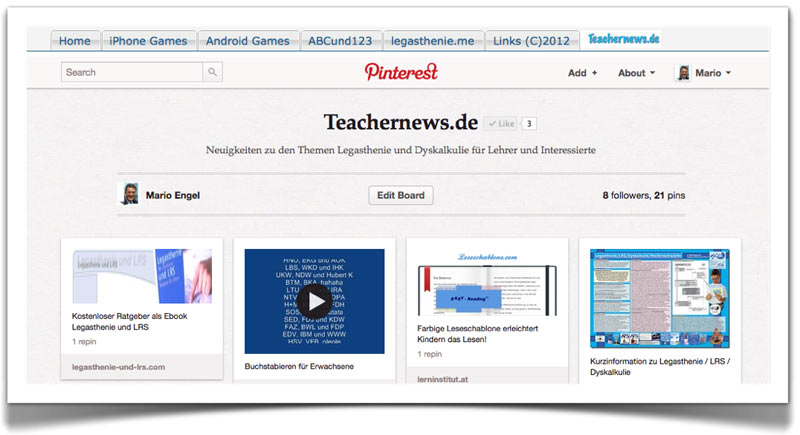This screenshot has width=800, height=435.
Task: Select the Teachernews.de tab
Action: [x=623, y=39]
